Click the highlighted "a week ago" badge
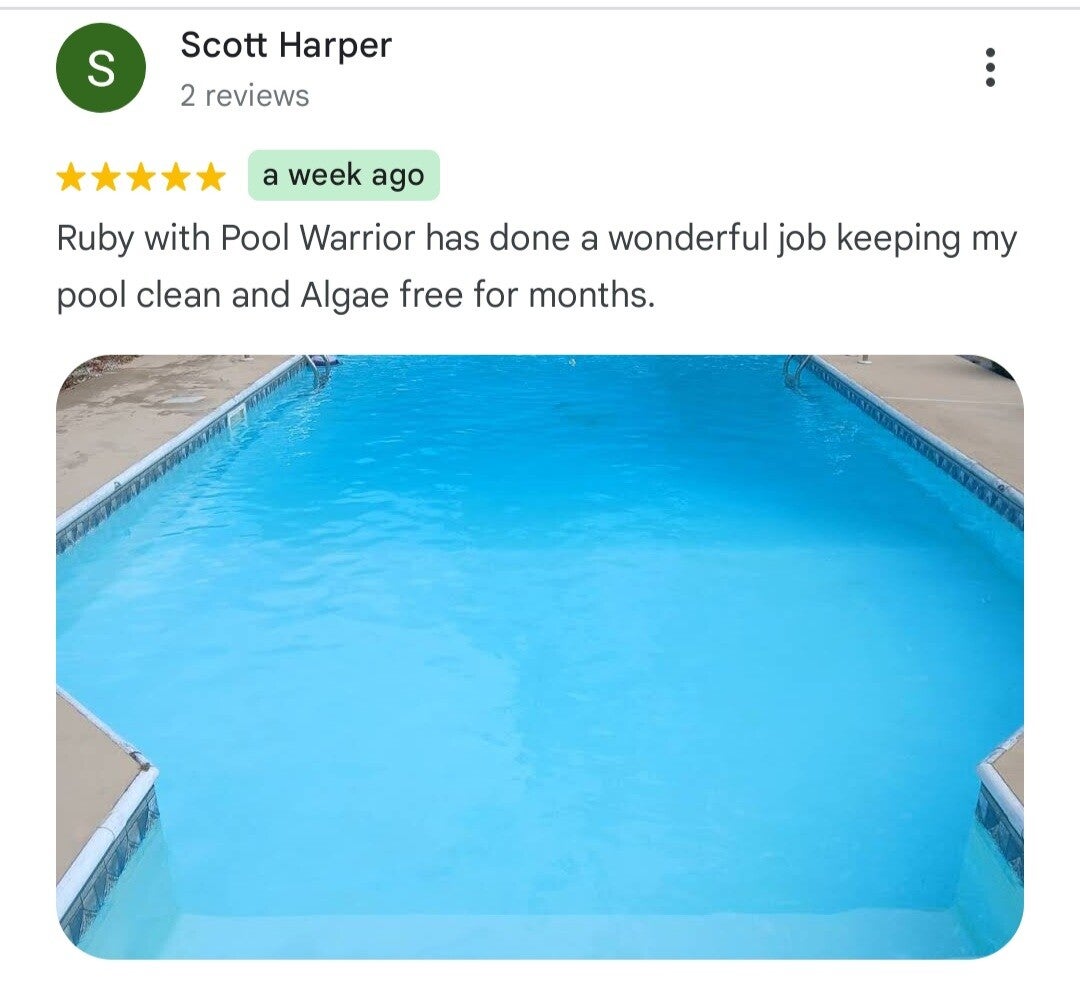The width and height of the screenshot is (1080, 987). pyautogui.click(x=344, y=175)
